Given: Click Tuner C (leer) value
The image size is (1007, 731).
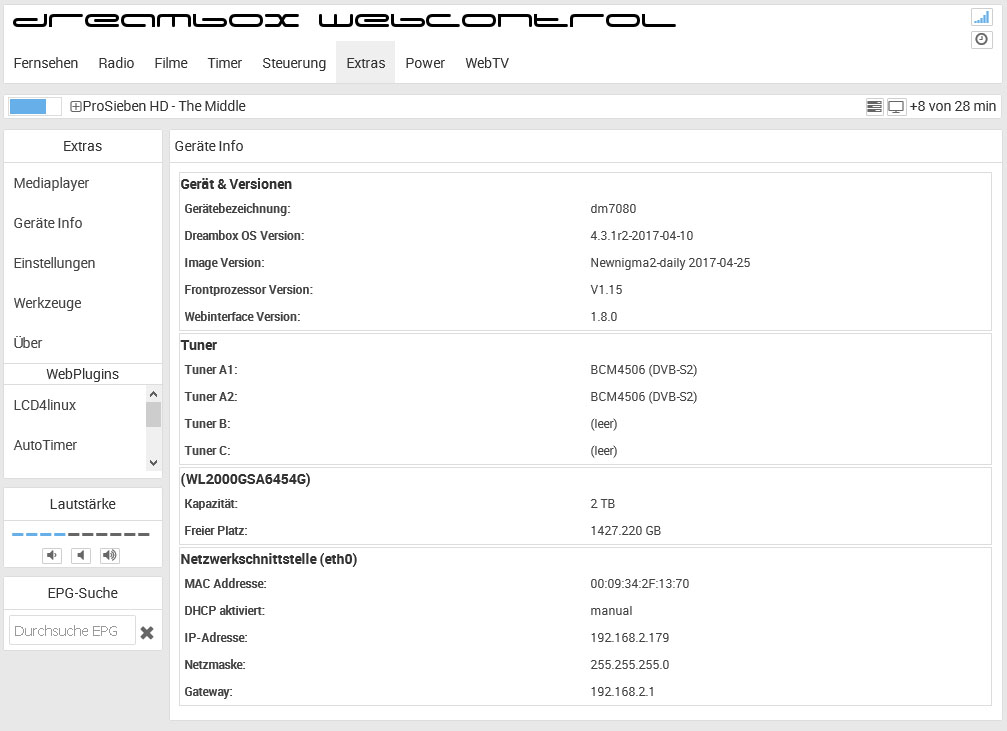Looking at the screenshot, I should click(x=604, y=451).
